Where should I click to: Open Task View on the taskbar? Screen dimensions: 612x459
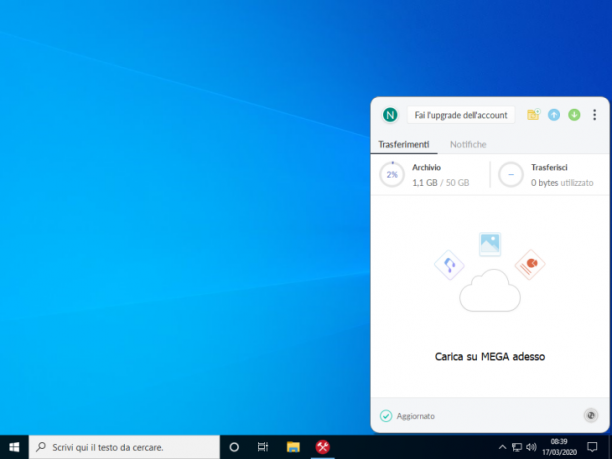[263, 447]
